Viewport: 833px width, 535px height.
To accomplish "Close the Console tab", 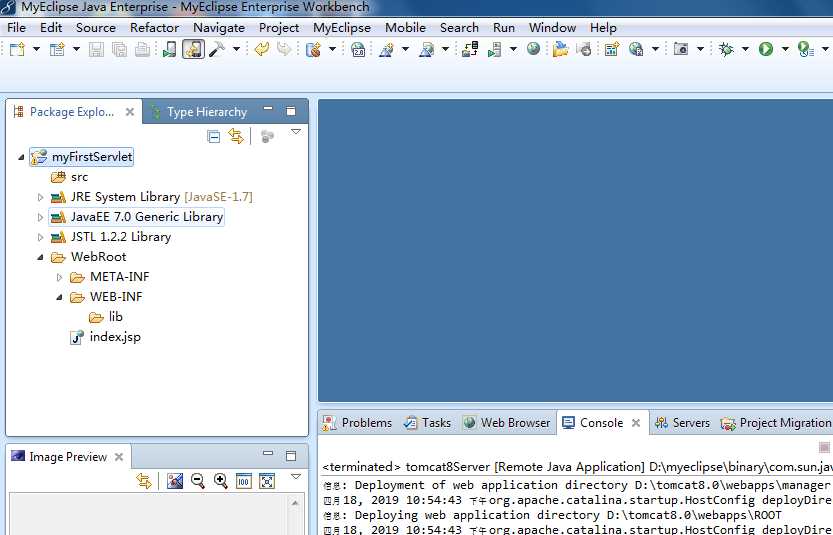I will pyautogui.click(x=636, y=423).
